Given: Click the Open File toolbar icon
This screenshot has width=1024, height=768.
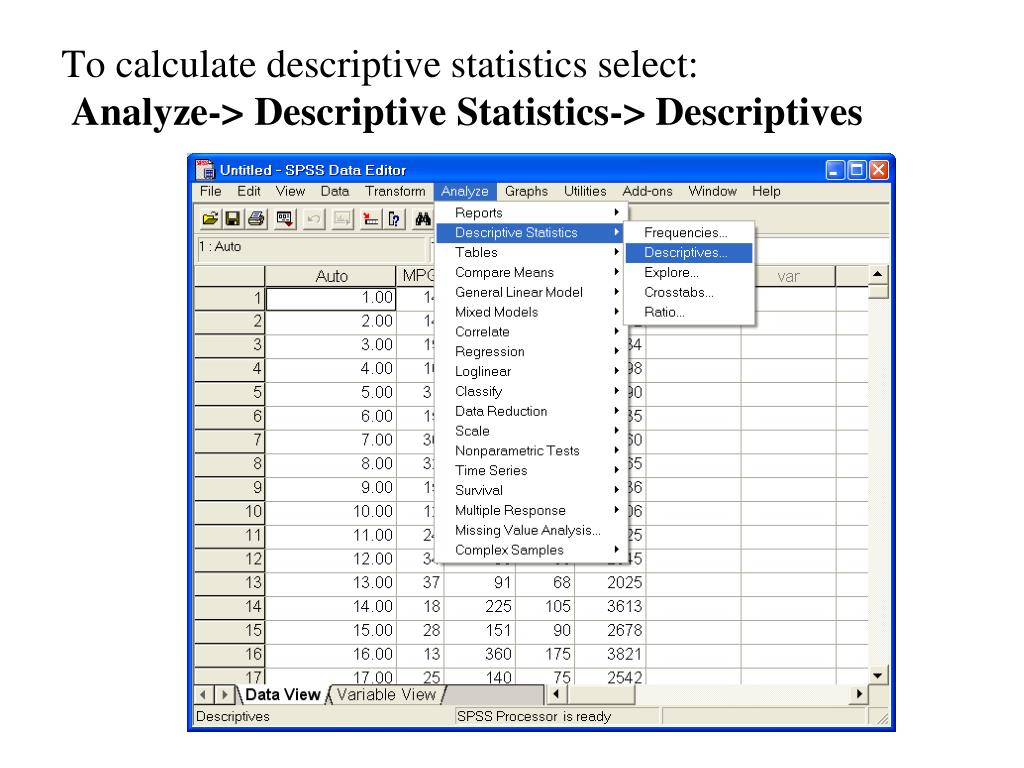Looking at the screenshot, I should click(210, 219).
